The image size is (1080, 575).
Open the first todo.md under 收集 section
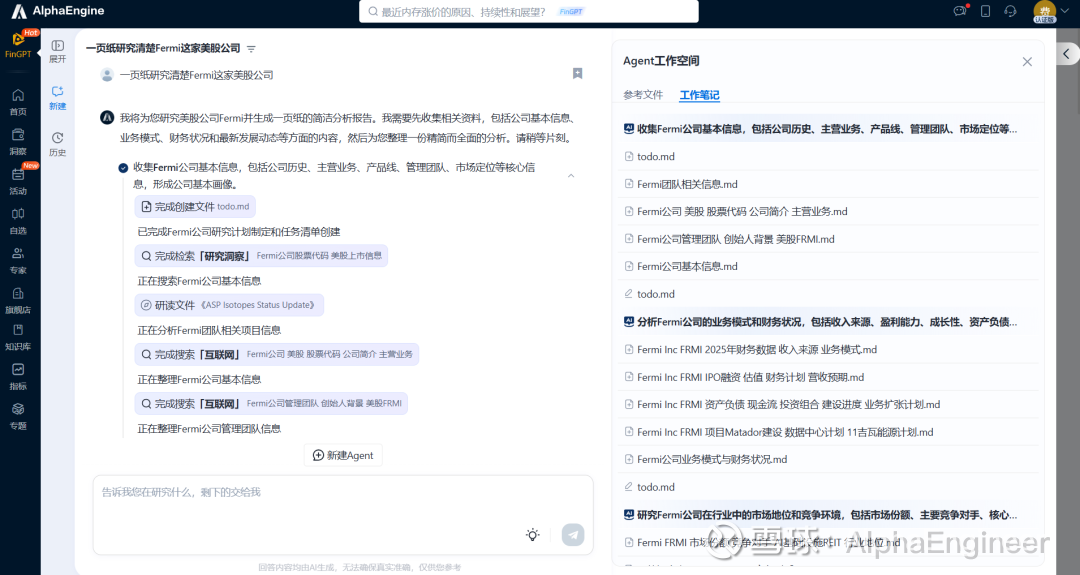click(829, 156)
